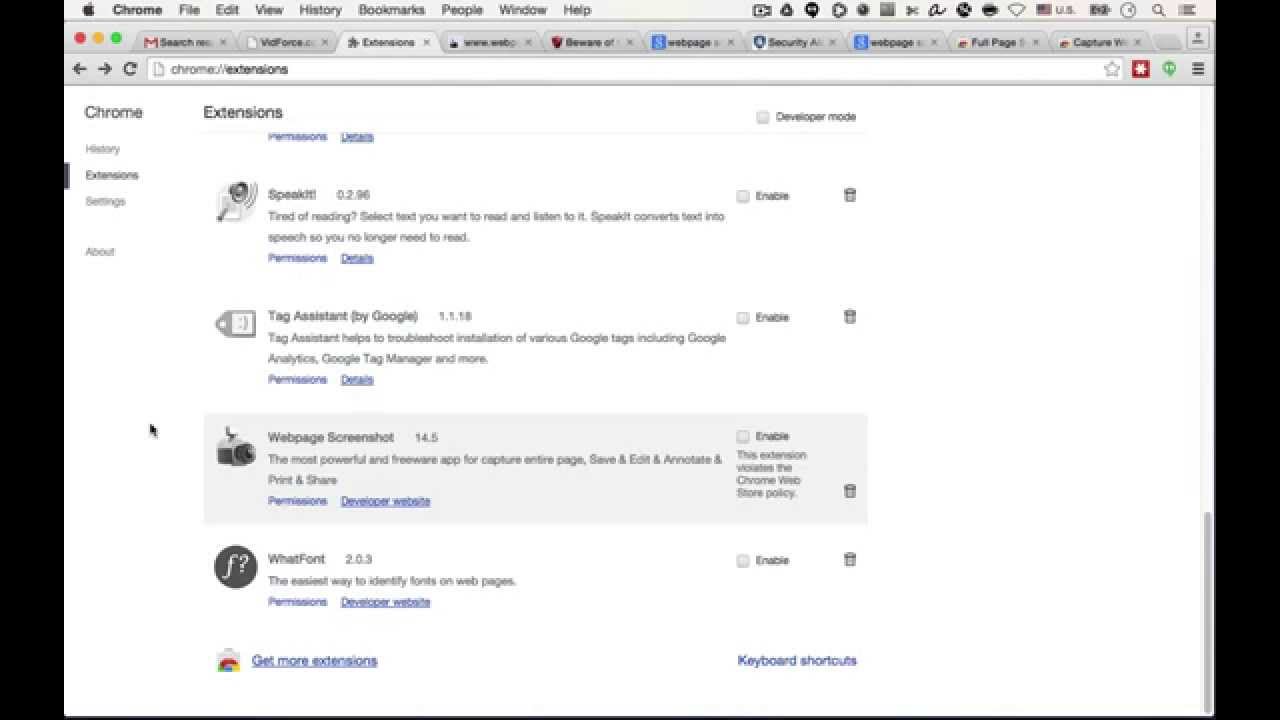Open Settings in the Chrome sidebar
The width and height of the screenshot is (1280, 720).
pyautogui.click(x=105, y=201)
